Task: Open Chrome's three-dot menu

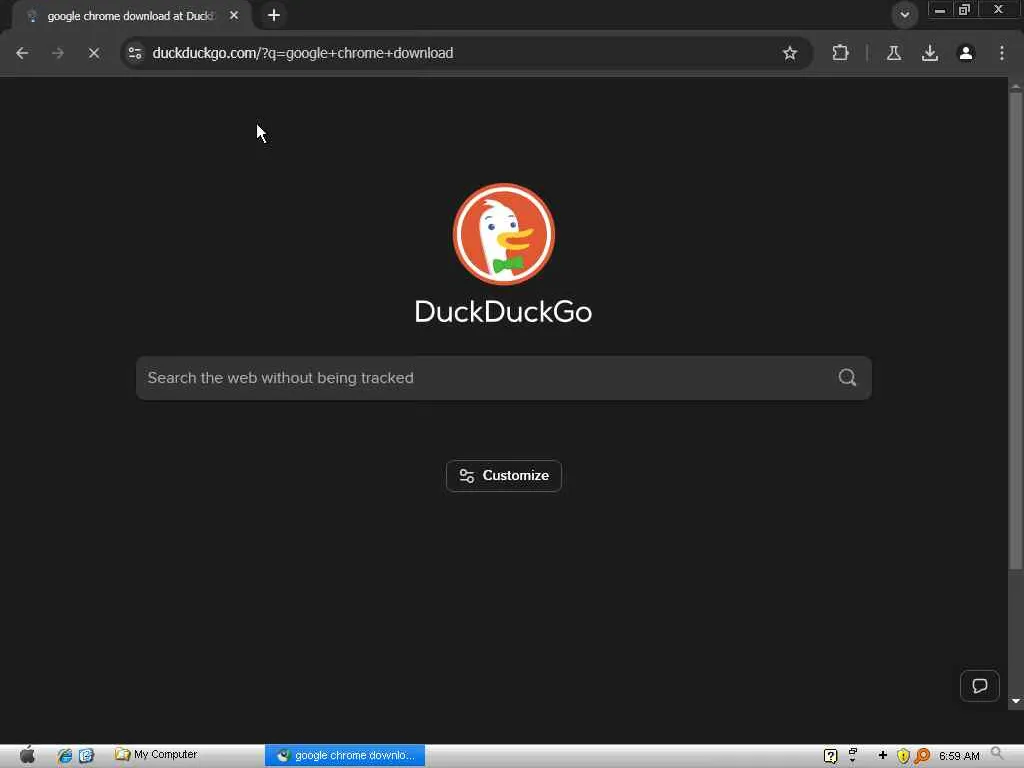Action: click(x=1002, y=53)
